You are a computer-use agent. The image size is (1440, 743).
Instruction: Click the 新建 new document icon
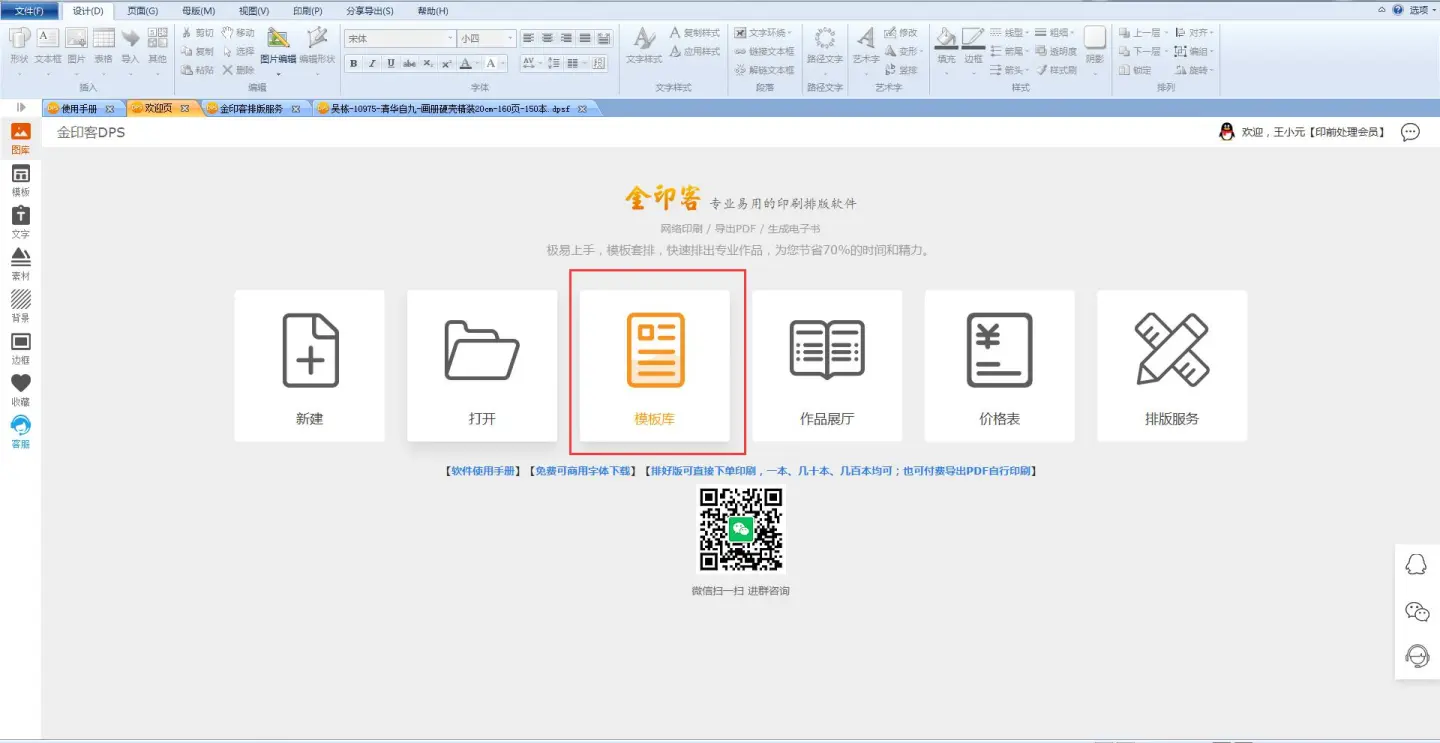(310, 351)
